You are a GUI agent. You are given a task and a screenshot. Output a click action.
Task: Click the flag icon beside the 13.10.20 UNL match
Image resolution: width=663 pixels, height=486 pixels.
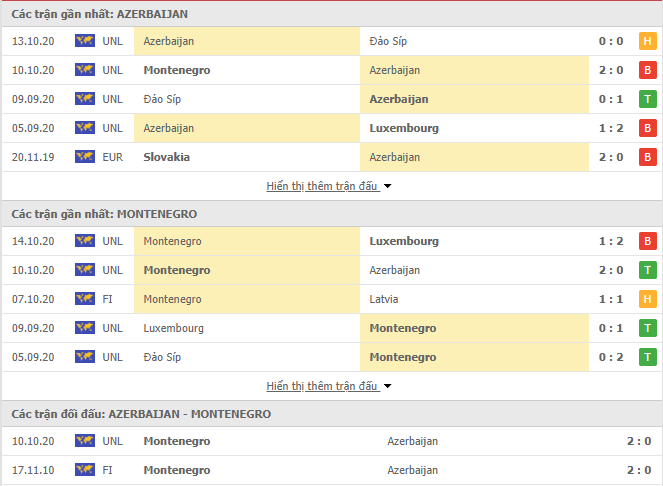85,41
